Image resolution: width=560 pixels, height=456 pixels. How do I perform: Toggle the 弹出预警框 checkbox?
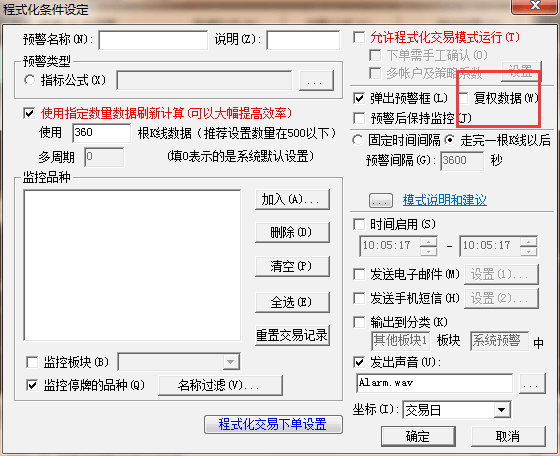click(359, 98)
